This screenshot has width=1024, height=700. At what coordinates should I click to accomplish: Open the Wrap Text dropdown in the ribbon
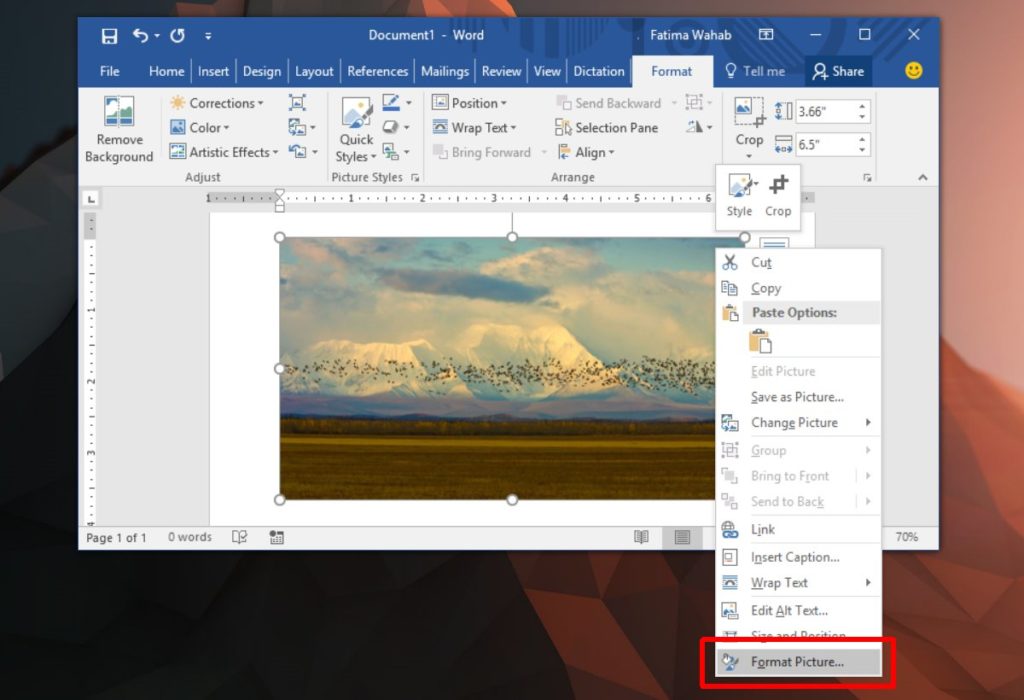point(477,127)
